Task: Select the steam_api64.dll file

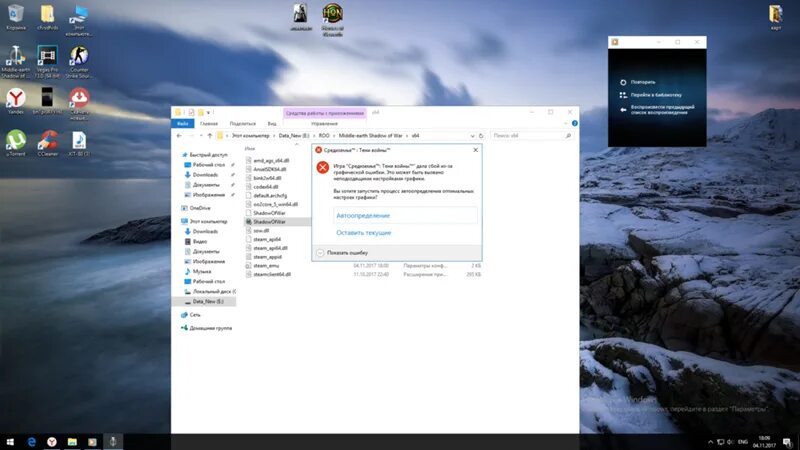Action: 267,248
